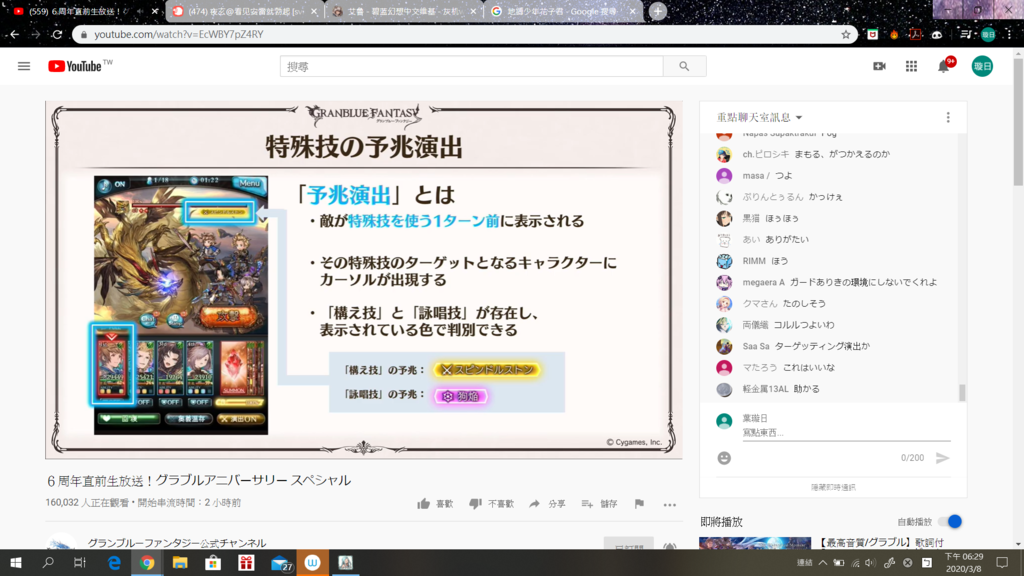Send the chat message arrow

pos(942,458)
